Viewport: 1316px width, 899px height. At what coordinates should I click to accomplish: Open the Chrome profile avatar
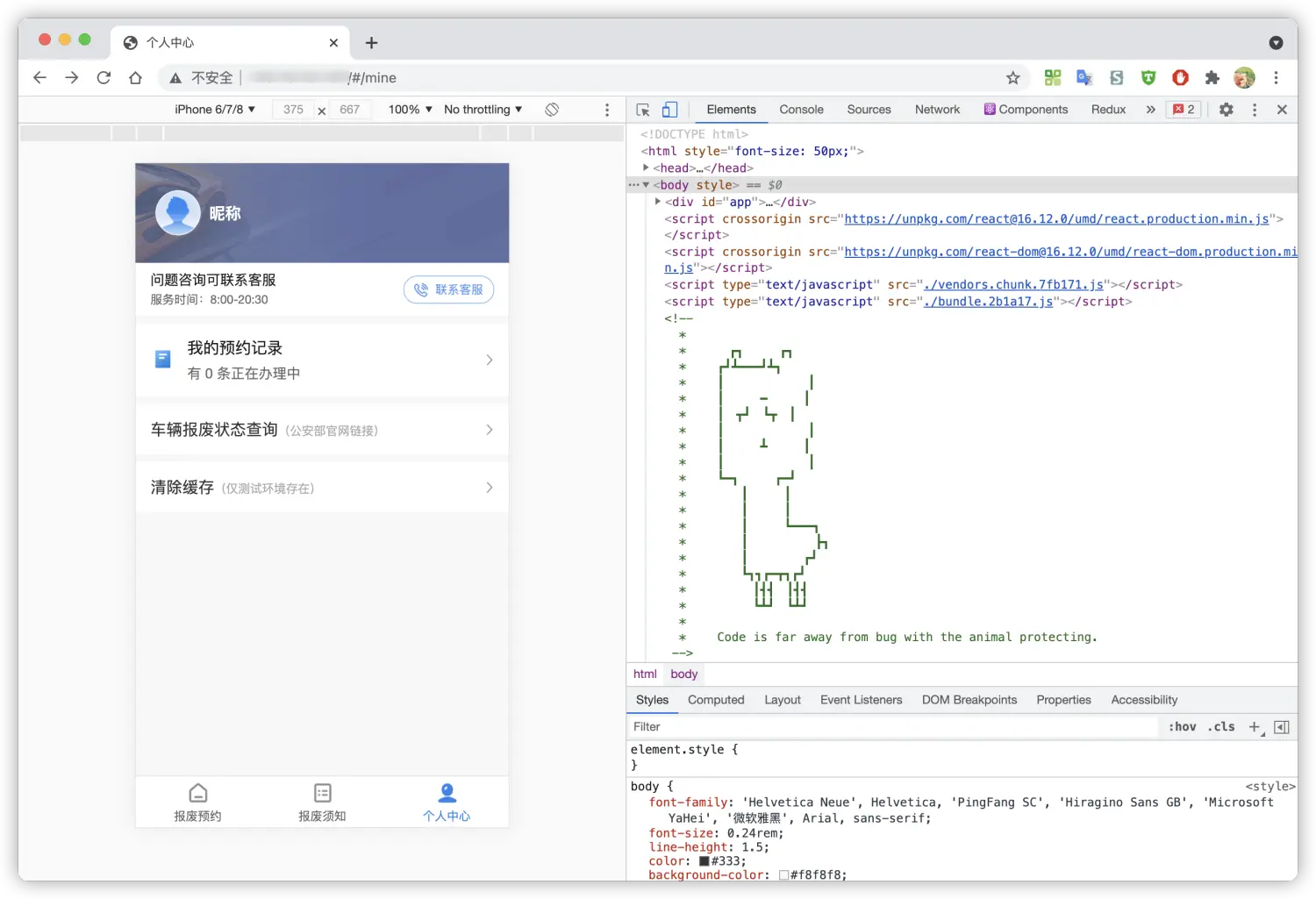pos(1244,78)
